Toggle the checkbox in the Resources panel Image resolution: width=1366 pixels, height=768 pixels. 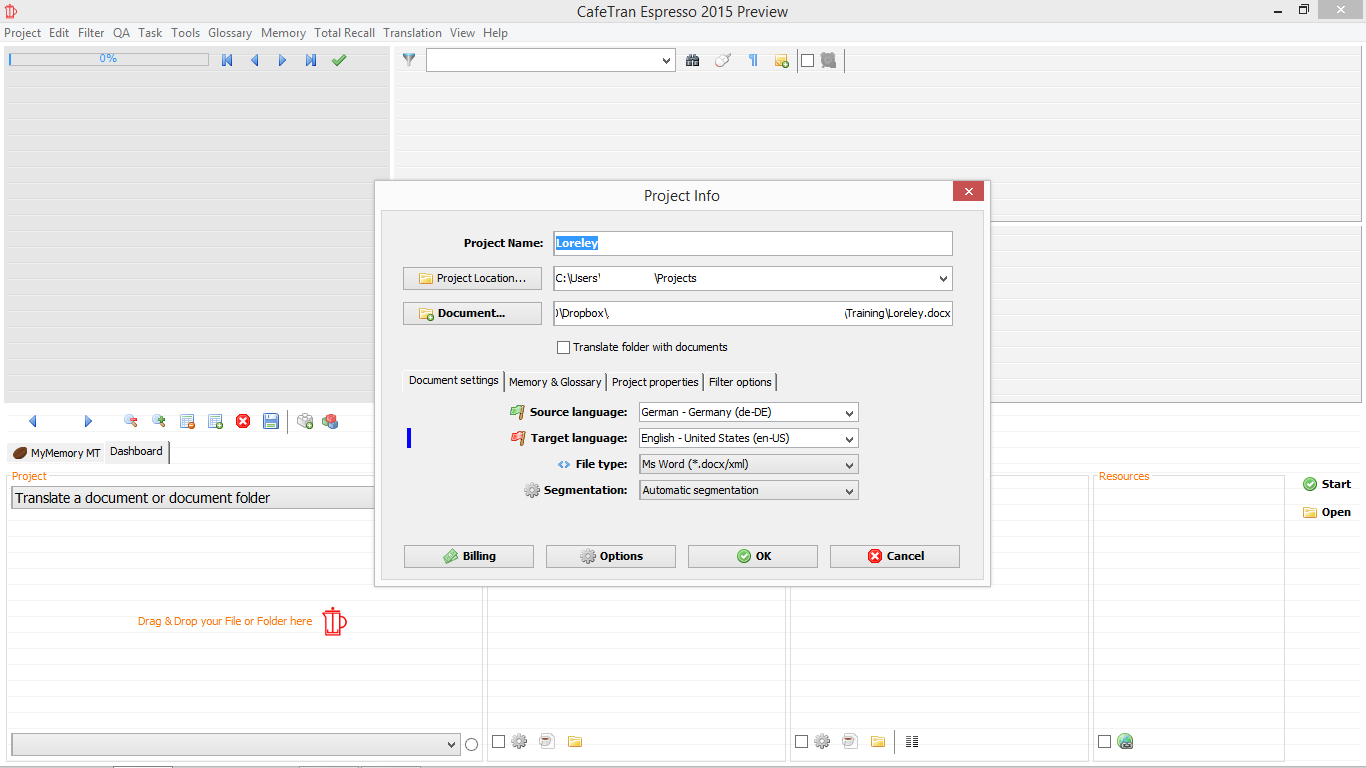coord(1104,742)
